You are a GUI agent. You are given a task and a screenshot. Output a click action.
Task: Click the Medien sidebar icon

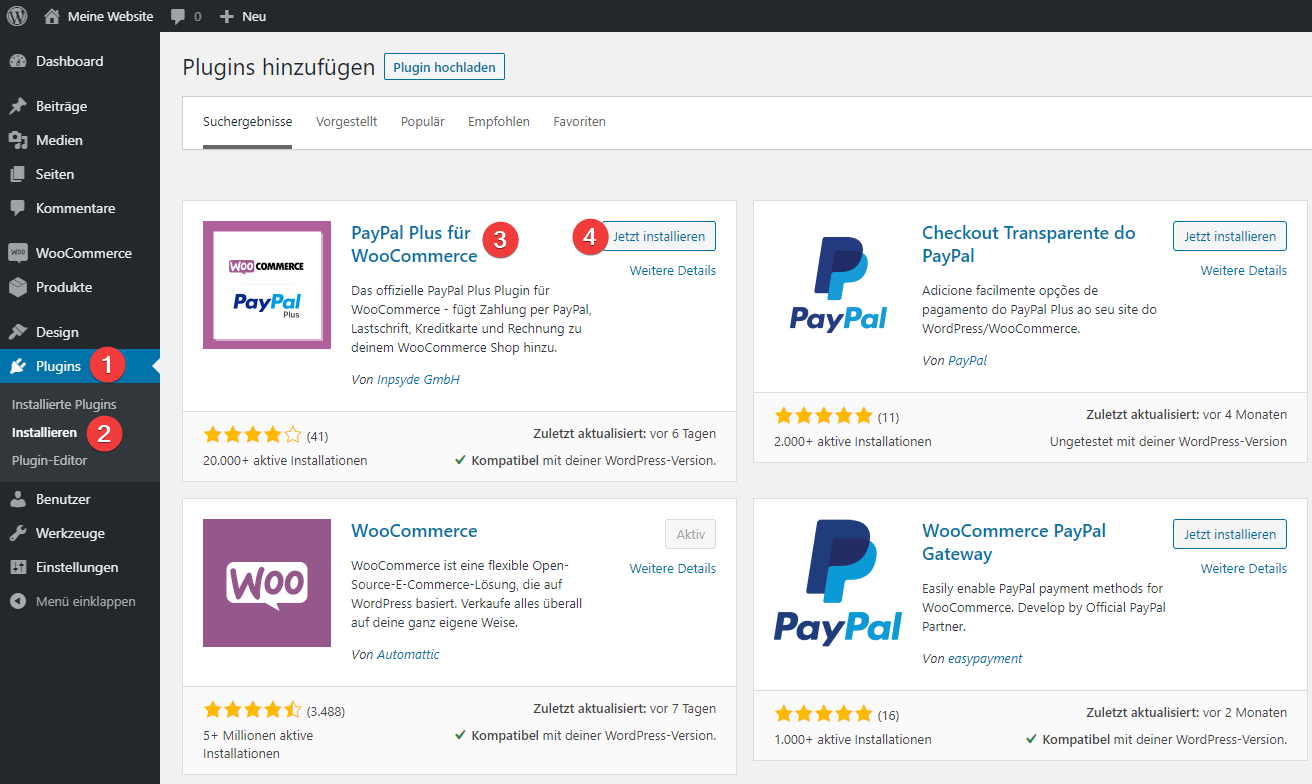[x=18, y=140]
